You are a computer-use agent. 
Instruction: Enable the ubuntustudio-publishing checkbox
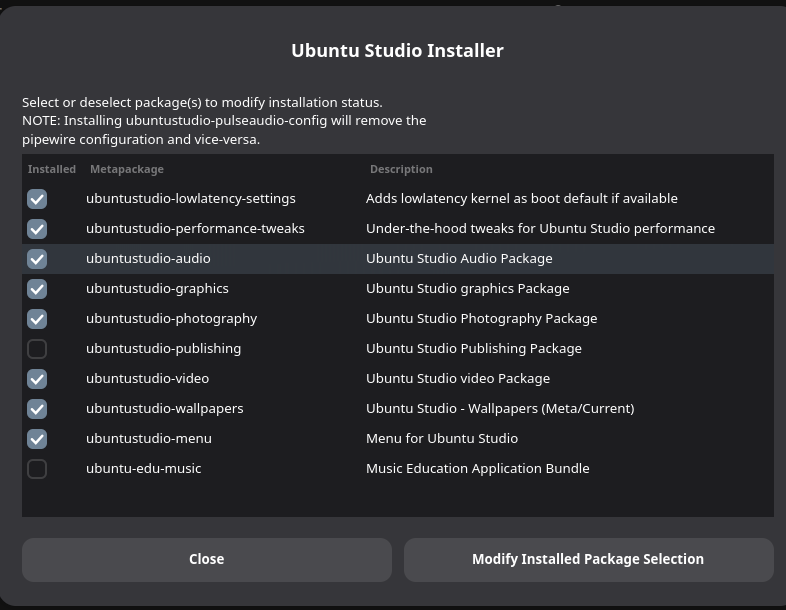[37, 349]
